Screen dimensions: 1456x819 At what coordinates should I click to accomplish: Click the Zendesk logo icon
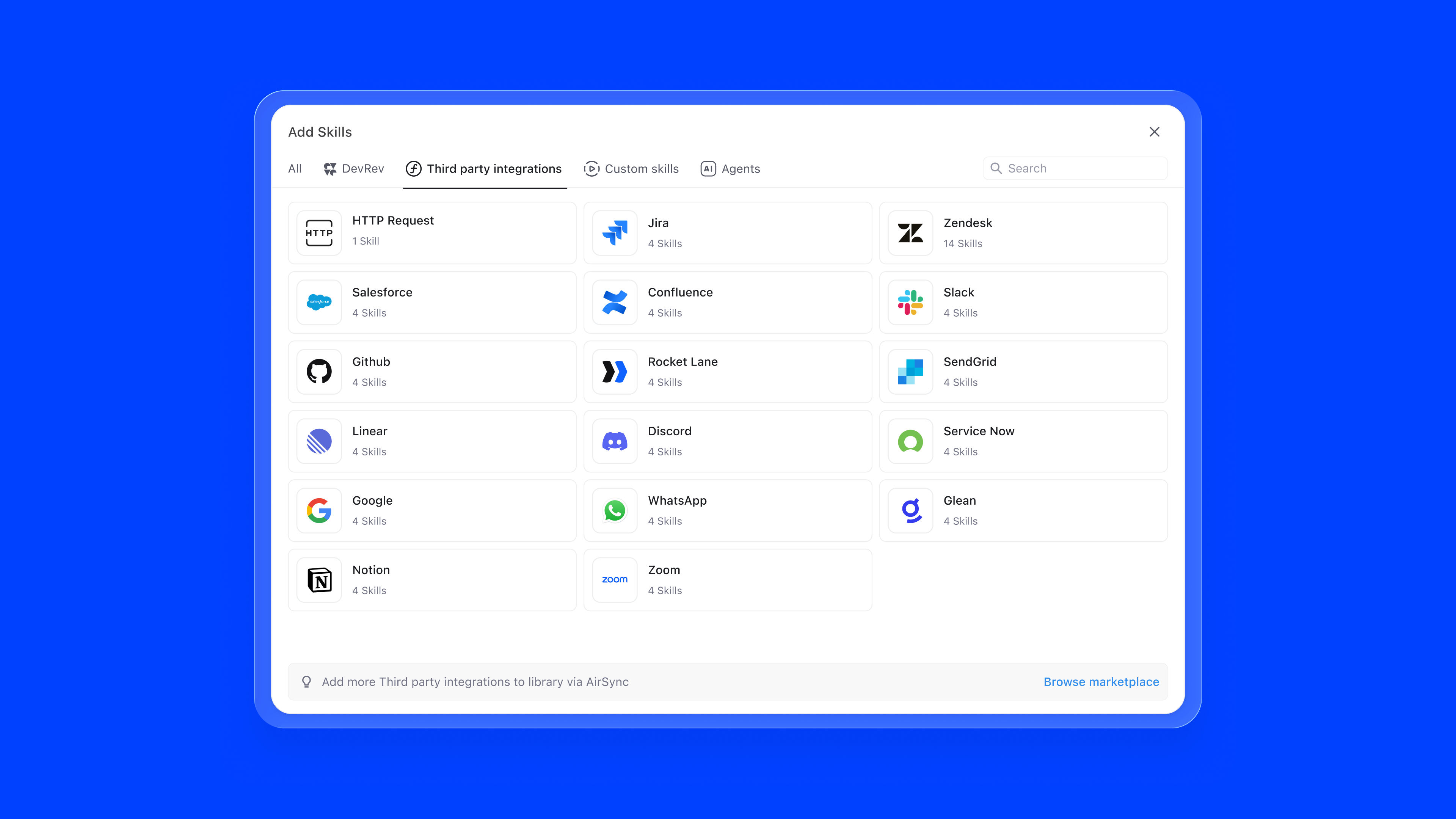[x=910, y=233]
